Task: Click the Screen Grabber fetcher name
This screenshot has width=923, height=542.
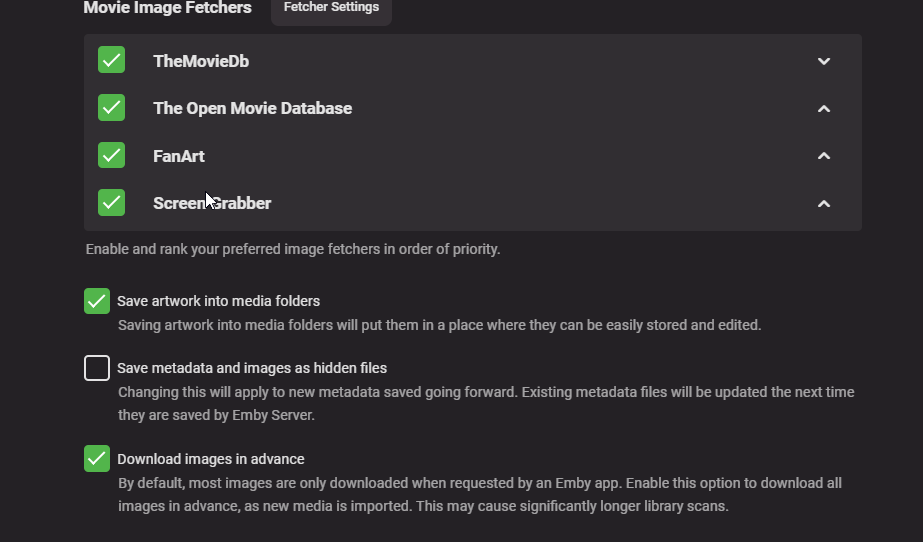Action: tap(212, 203)
